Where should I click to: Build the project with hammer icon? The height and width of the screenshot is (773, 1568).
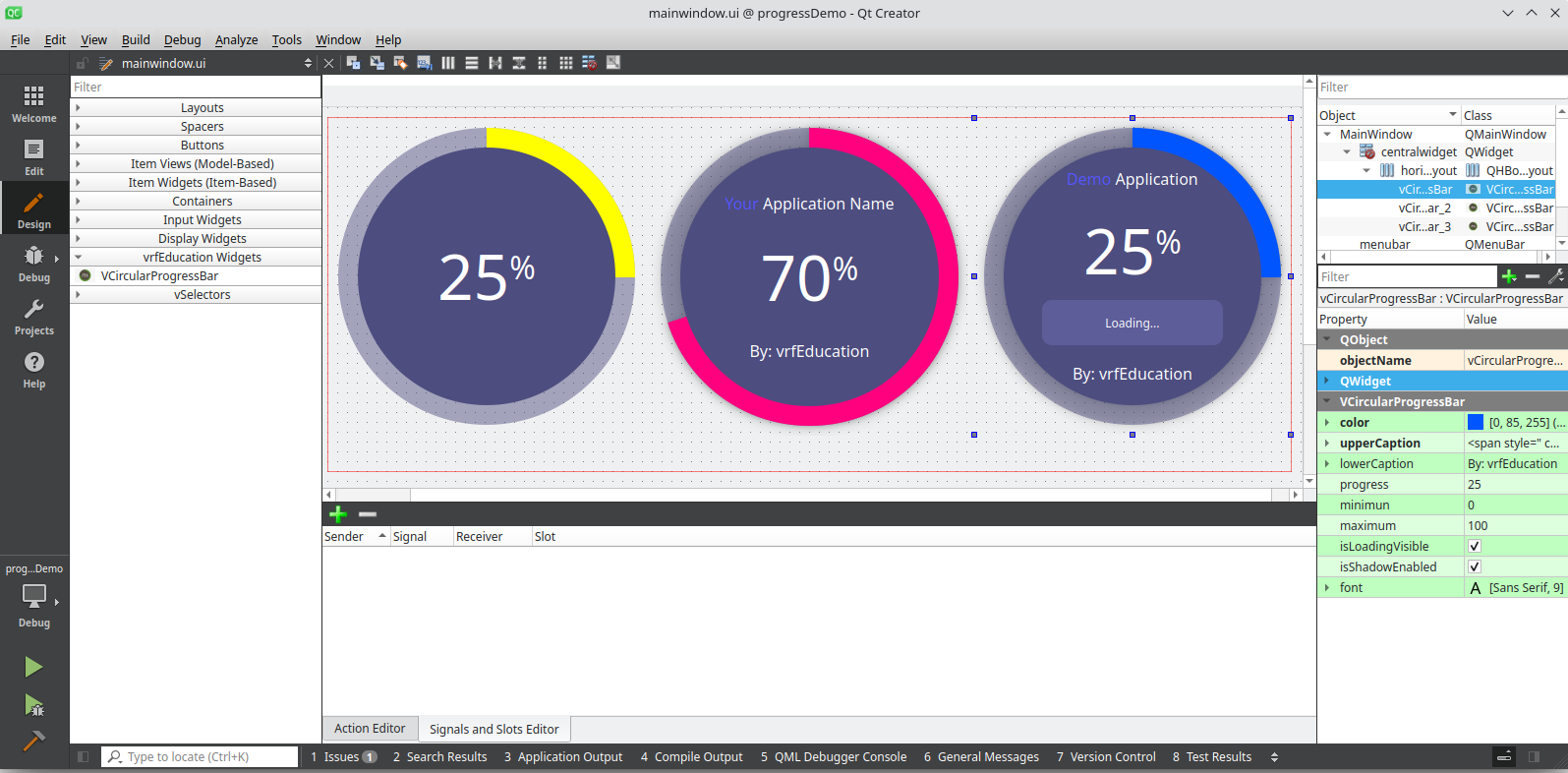click(x=33, y=740)
